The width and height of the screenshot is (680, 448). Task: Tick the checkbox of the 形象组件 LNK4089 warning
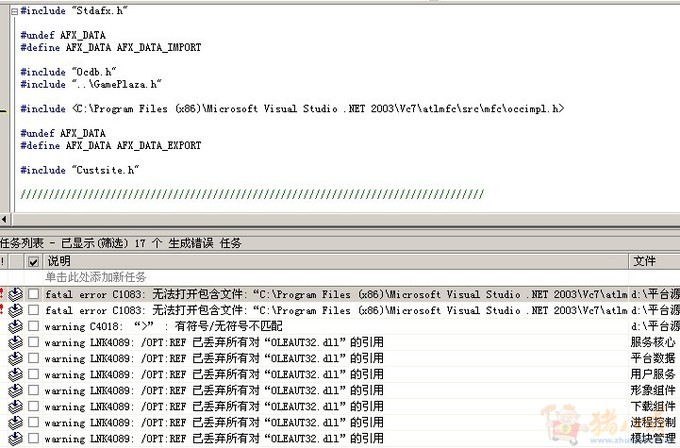(33, 390)
